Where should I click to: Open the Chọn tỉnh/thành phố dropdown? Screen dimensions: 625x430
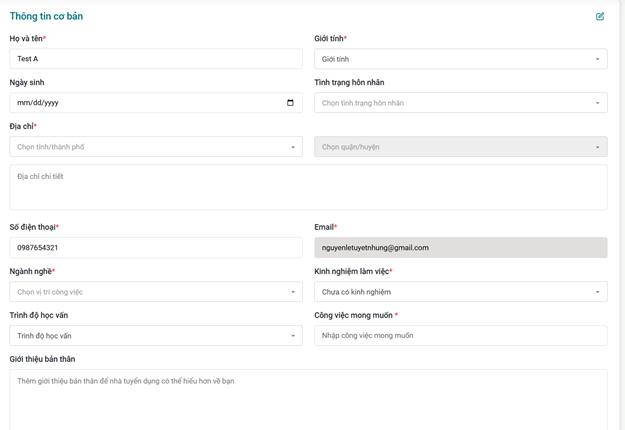coord(156,147)
